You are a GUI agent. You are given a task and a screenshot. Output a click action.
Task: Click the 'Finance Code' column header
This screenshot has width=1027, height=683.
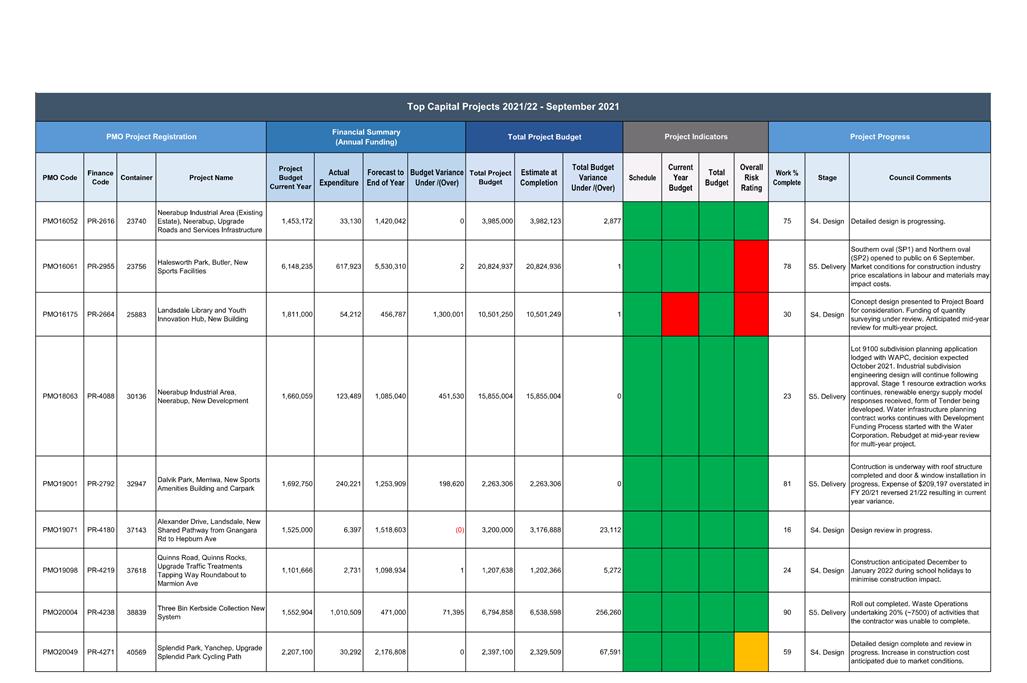100,177
